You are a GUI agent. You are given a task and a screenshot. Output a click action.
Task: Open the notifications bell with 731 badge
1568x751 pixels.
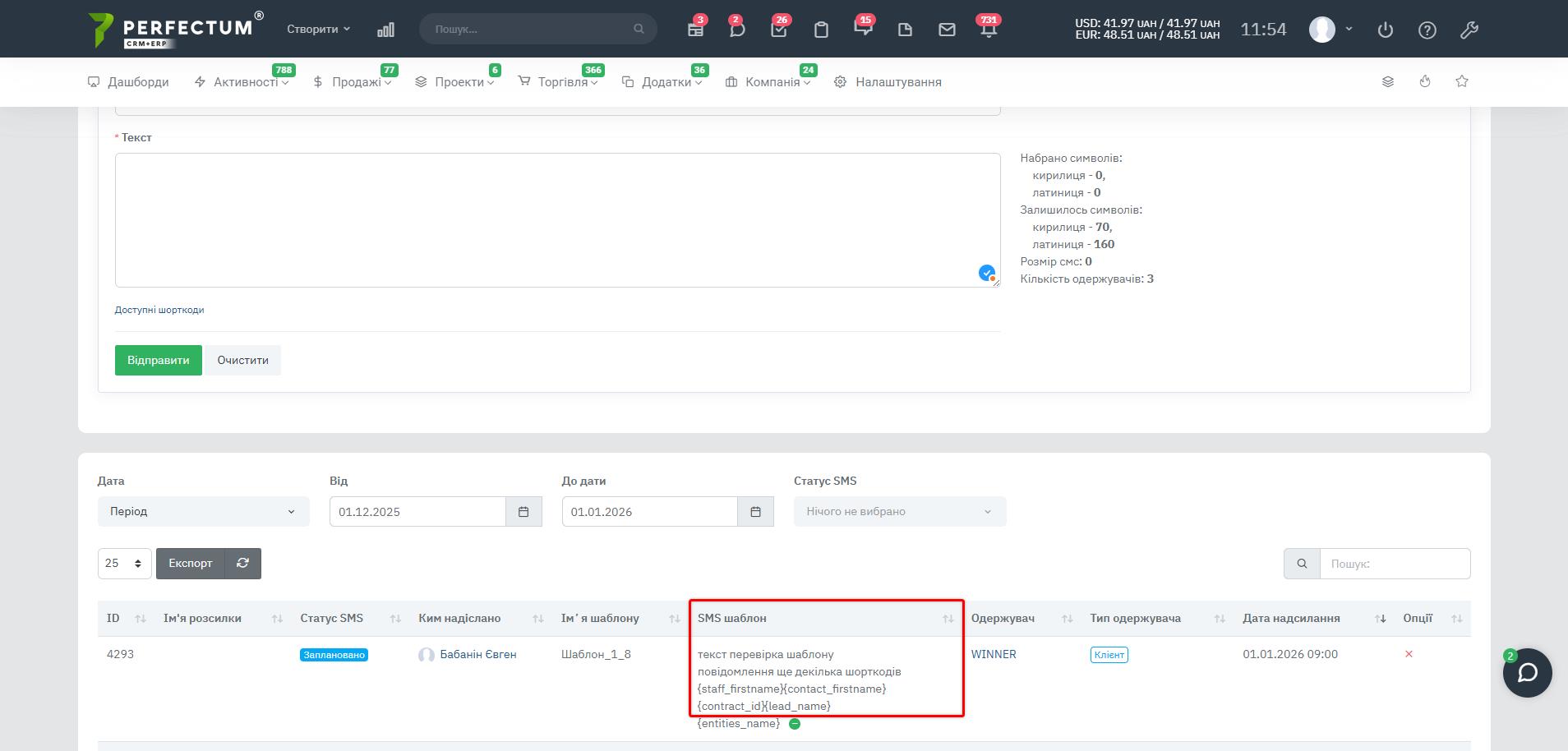pyautogui.click(x=989, y=30)
